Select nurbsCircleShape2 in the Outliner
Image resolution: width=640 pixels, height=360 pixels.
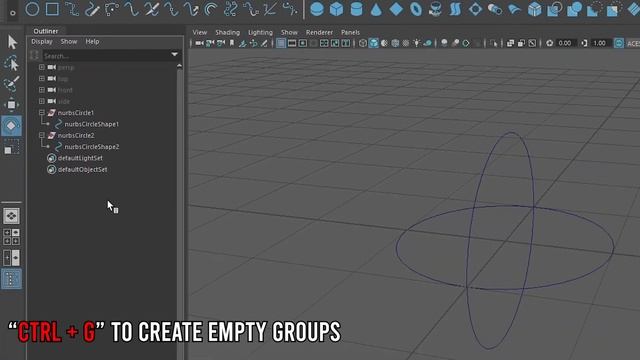91,147
